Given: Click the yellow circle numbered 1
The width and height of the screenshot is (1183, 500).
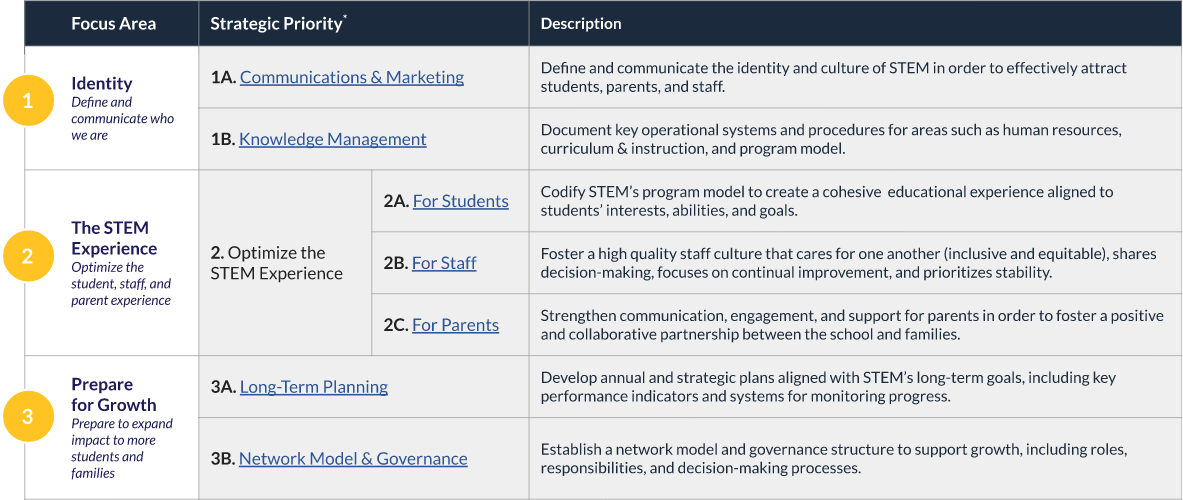Looking at the screenshot, I should tap(27, 101).
